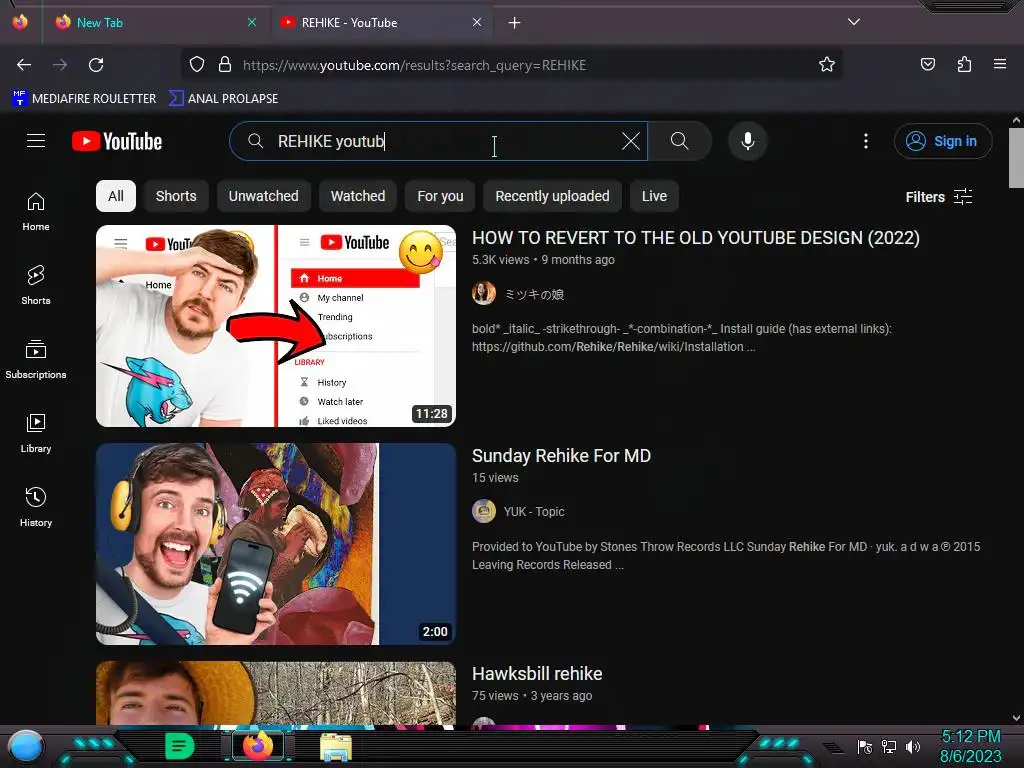This screenshot has width=1024, height=768.
Task: Open the YouTube hamburger guide menu
Action: pos(36,140)
